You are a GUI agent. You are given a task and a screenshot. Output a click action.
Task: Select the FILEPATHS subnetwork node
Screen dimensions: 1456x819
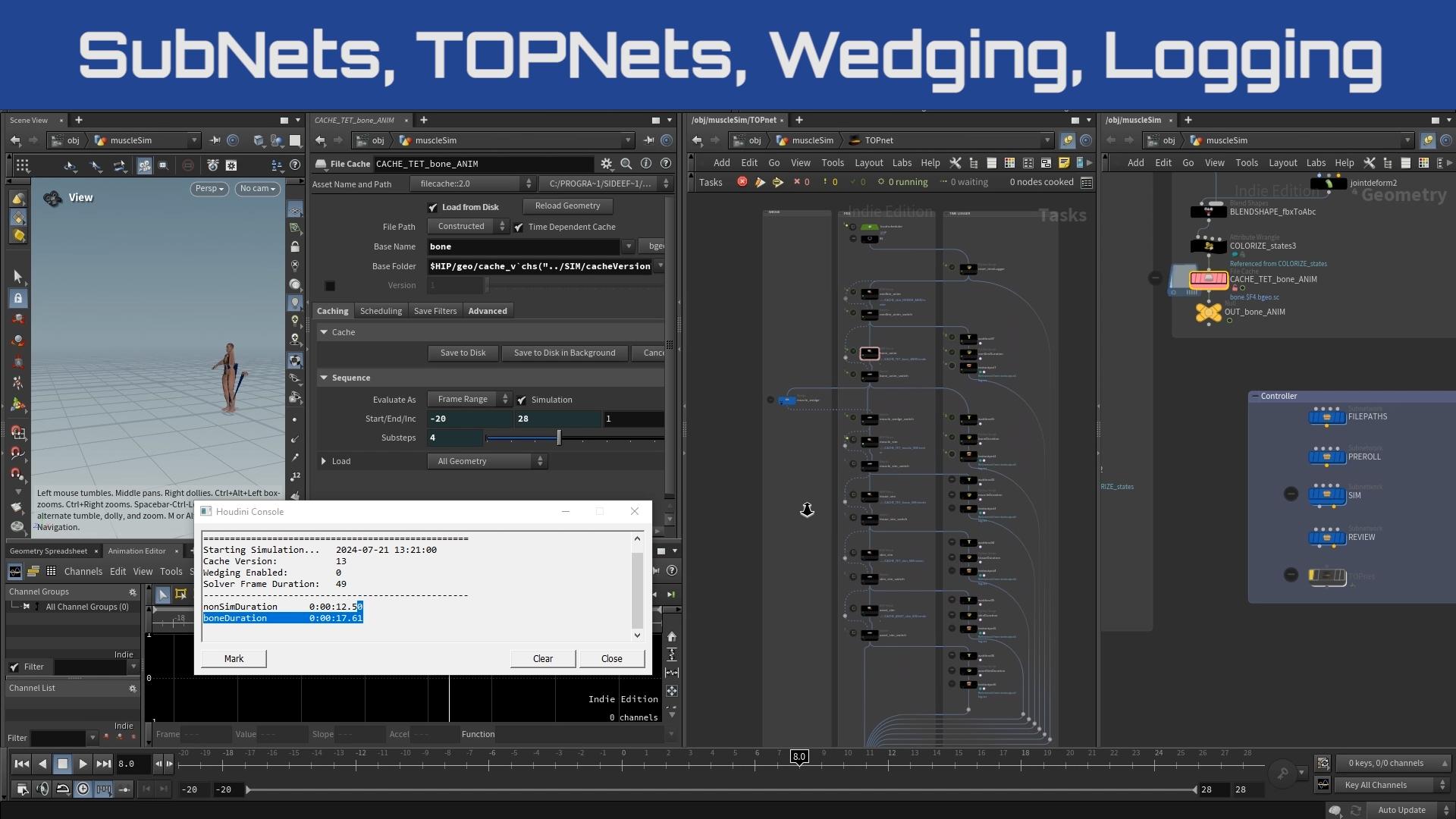1327,417
